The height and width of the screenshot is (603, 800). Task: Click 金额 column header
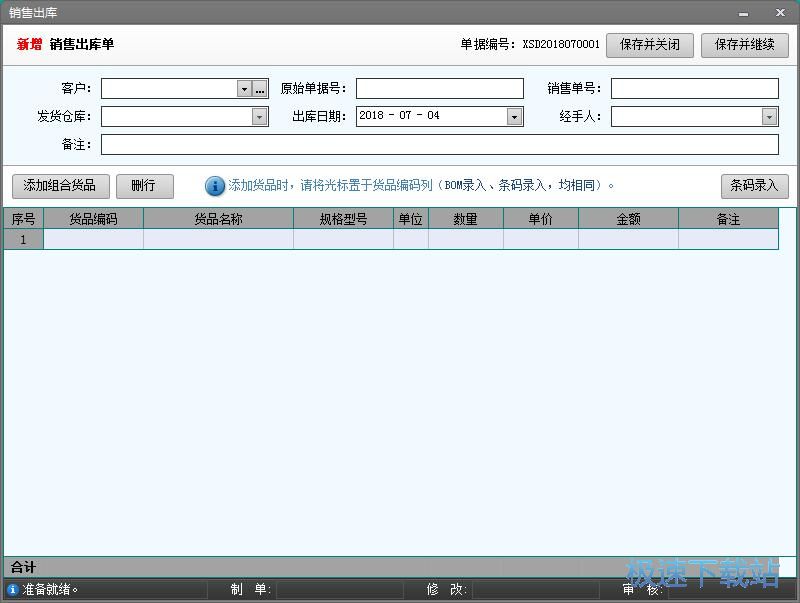pyautogui.click(x=629, y=219)
